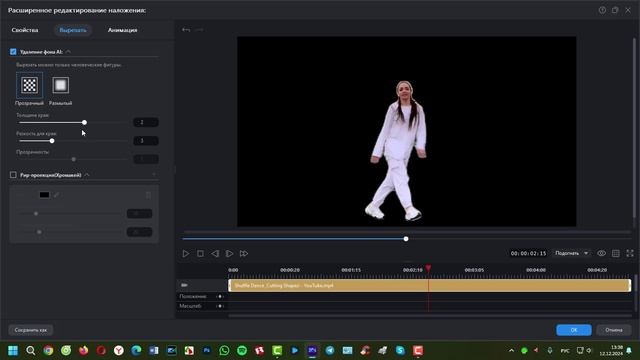Show hidden system tray icons

click(511, 351)
